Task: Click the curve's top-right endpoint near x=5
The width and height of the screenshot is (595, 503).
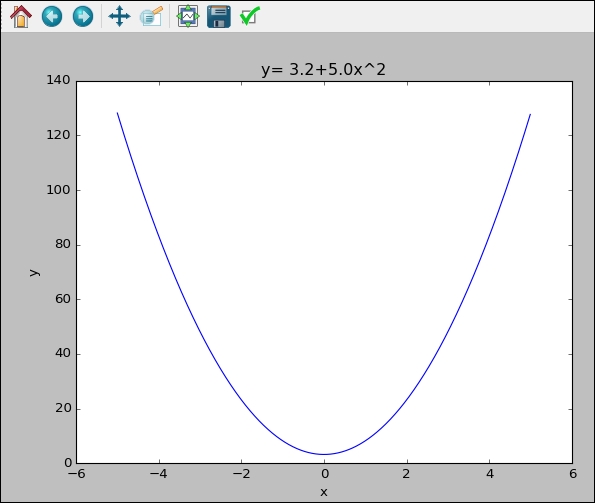Action: coord(530,114)
